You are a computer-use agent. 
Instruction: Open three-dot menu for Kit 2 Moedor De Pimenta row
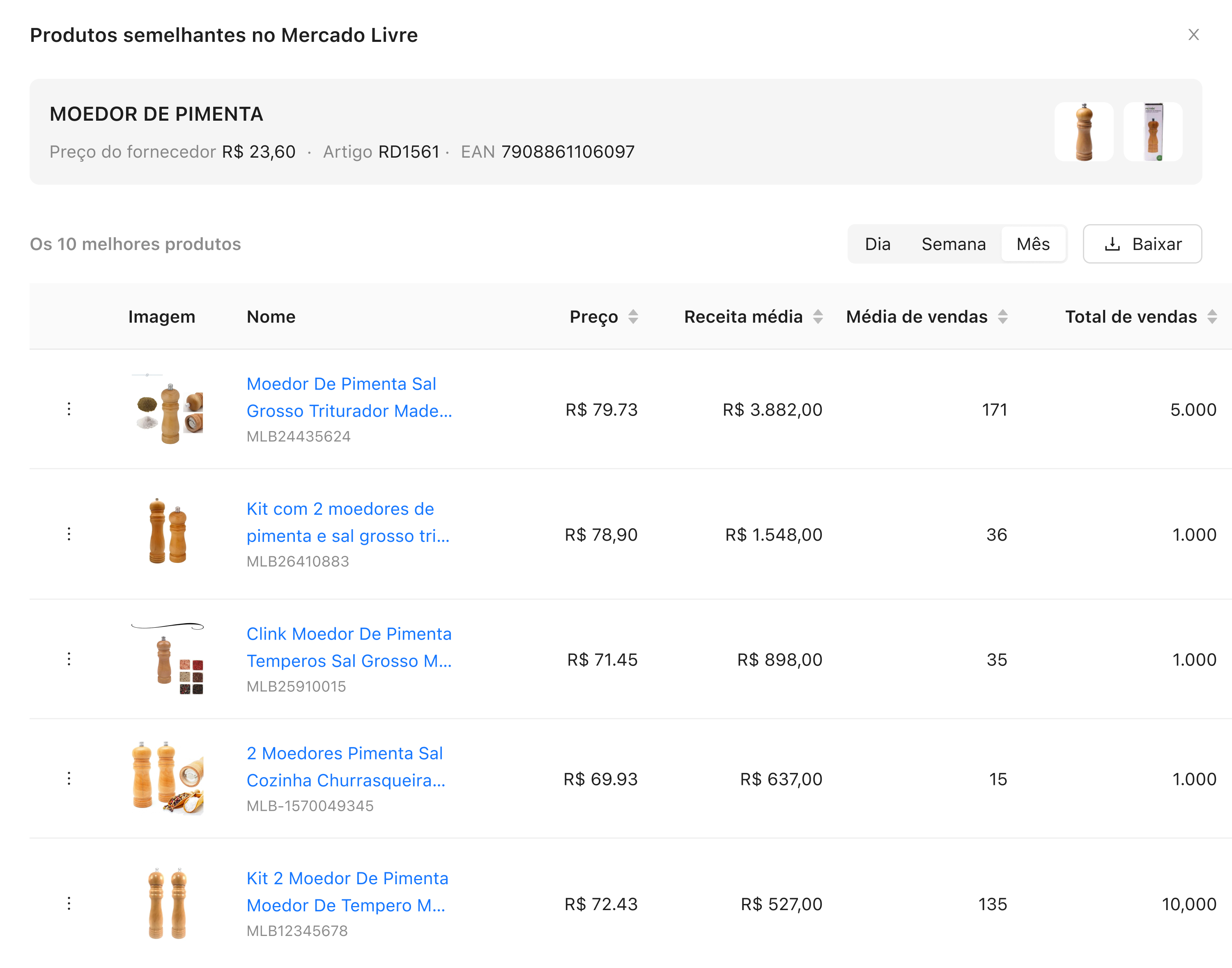point(69,904)
